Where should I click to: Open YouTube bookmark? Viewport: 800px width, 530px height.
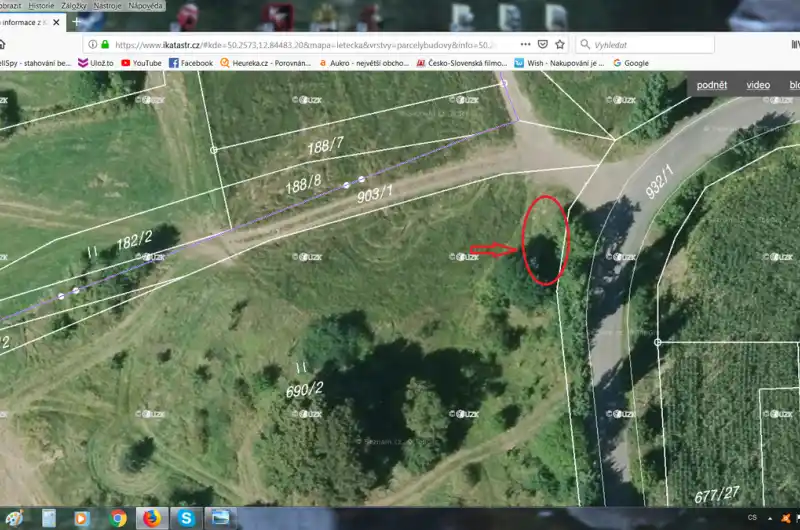tap(141, 63)
